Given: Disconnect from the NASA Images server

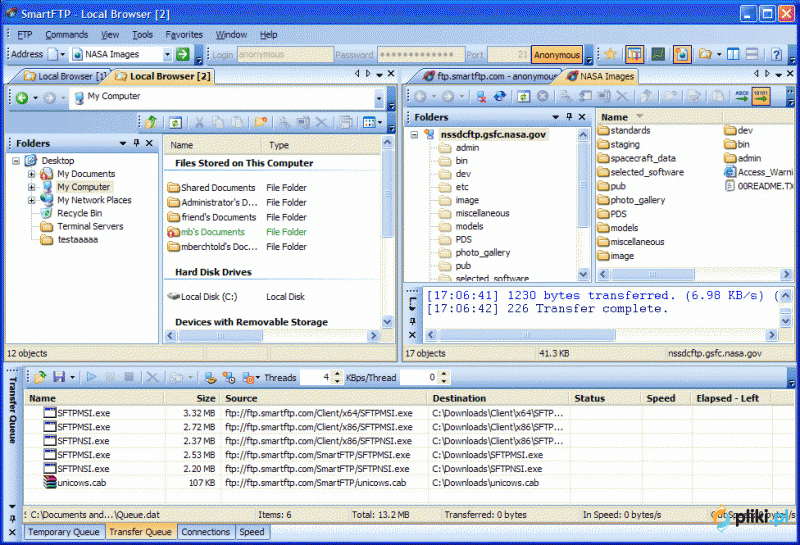Looking at the screenshot, I should [x=481, y=96].
